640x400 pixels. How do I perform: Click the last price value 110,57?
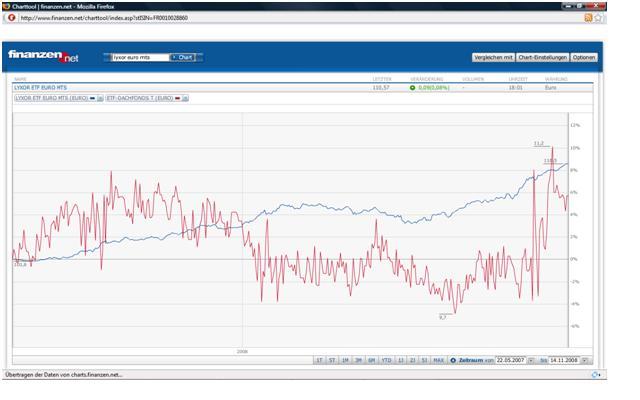[381, 88]
